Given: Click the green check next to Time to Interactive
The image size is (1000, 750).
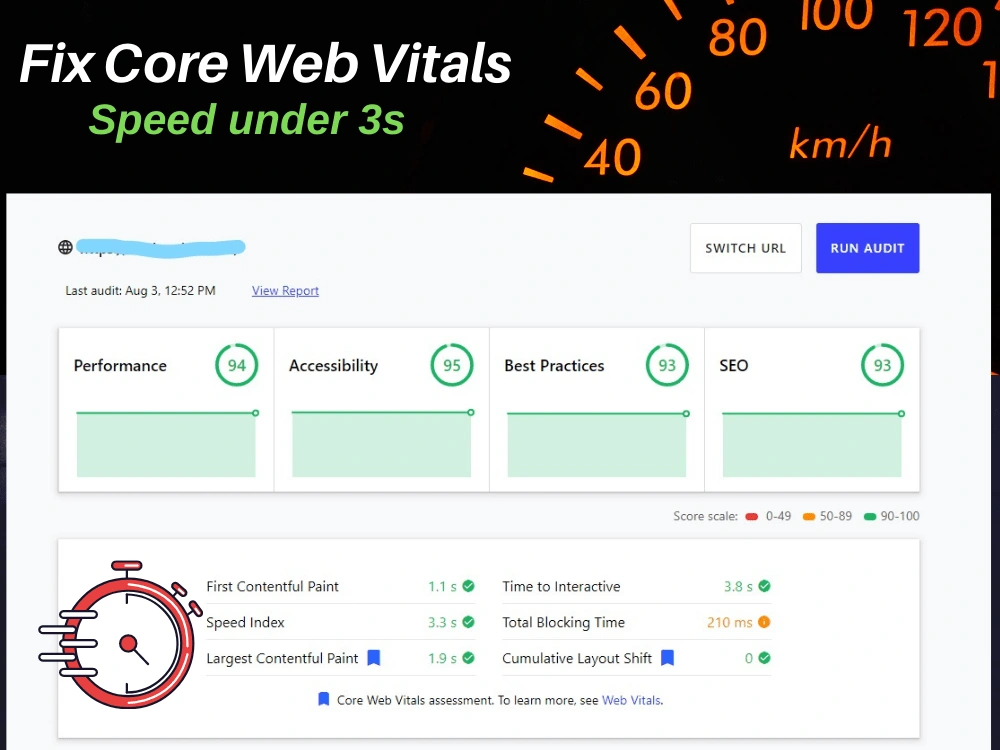Looking at the screenshot, I should tap(764, 586).
